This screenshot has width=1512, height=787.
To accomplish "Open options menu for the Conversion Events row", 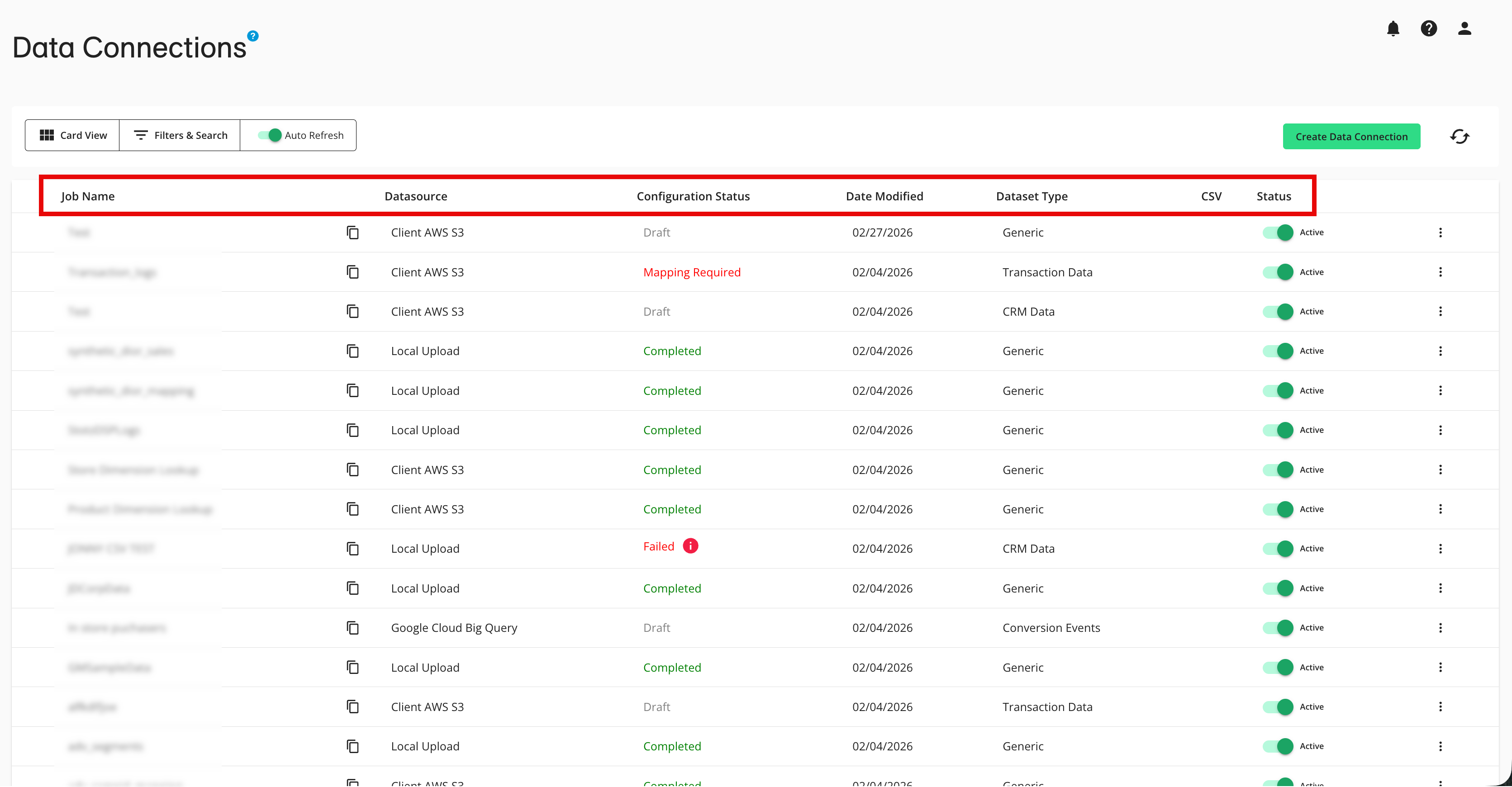I will pyautogui.click(x=1441, y=627).
